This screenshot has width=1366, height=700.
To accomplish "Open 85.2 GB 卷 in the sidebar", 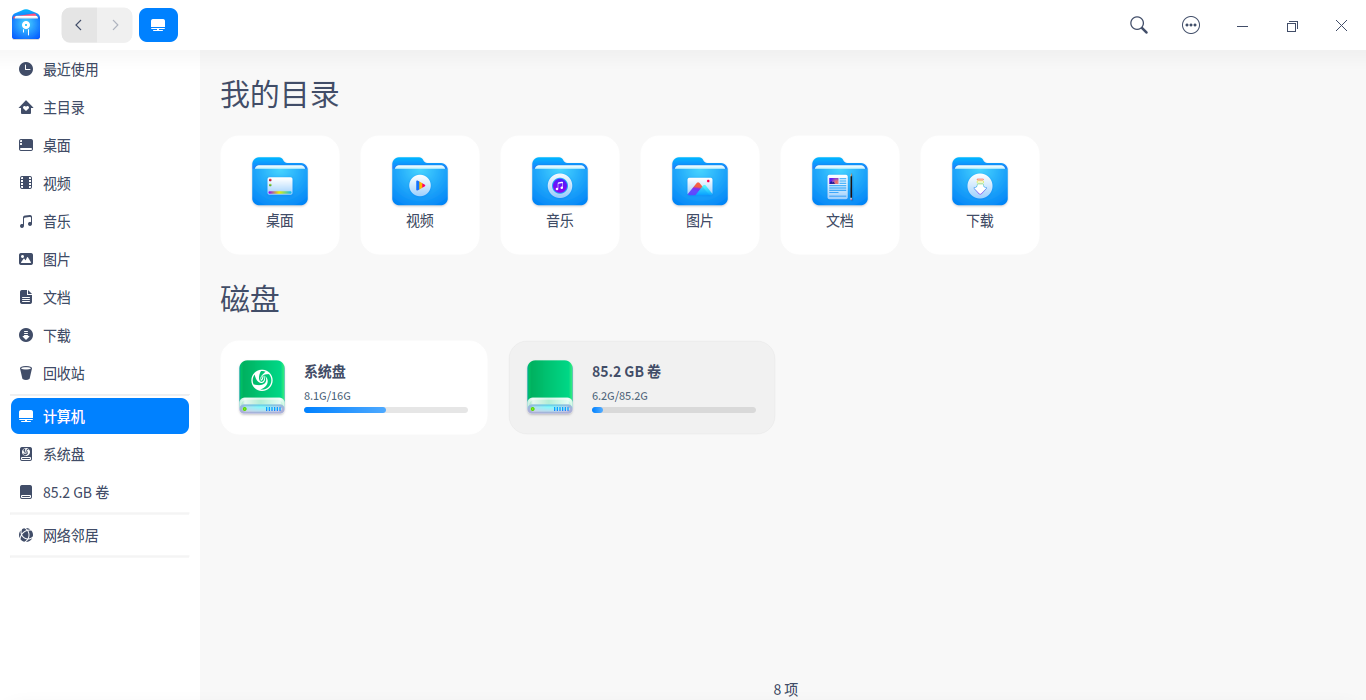I will pyautogui.click(x=100, y=493).
